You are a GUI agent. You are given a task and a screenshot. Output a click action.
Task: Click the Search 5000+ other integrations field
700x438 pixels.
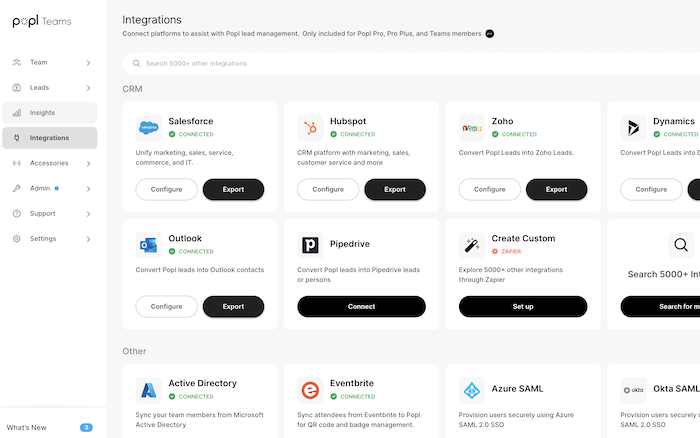411,63
